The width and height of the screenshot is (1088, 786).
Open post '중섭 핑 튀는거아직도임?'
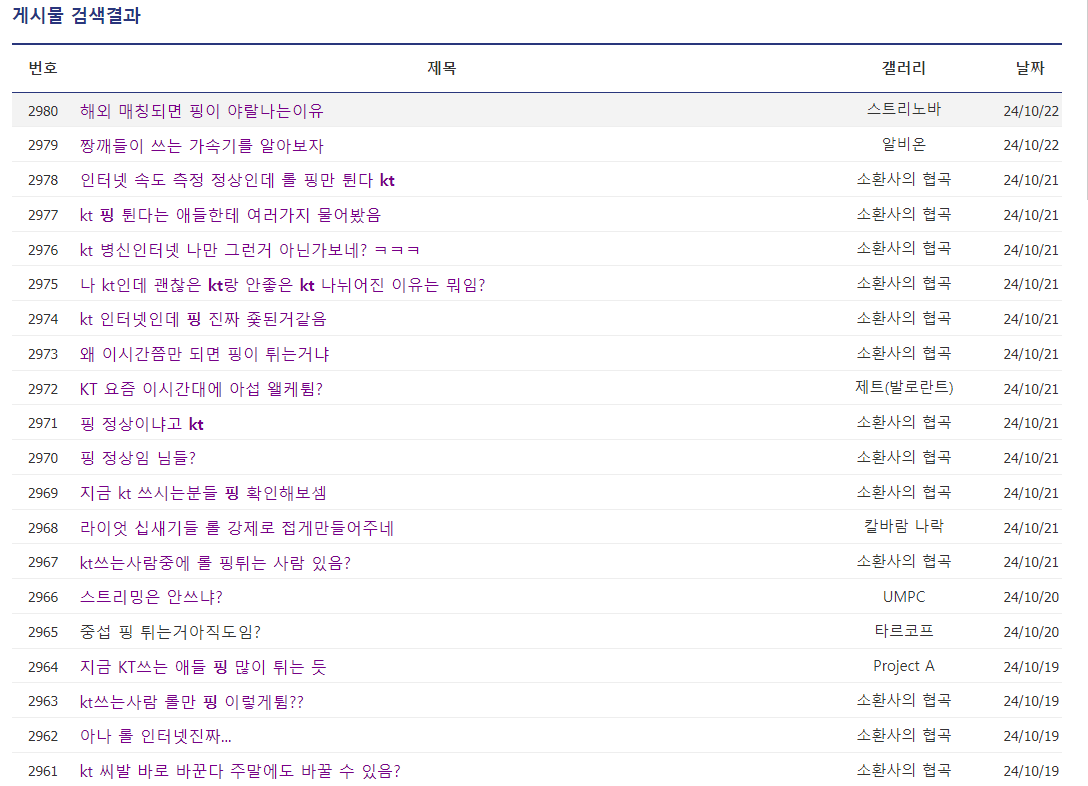[x=170, y=632]
